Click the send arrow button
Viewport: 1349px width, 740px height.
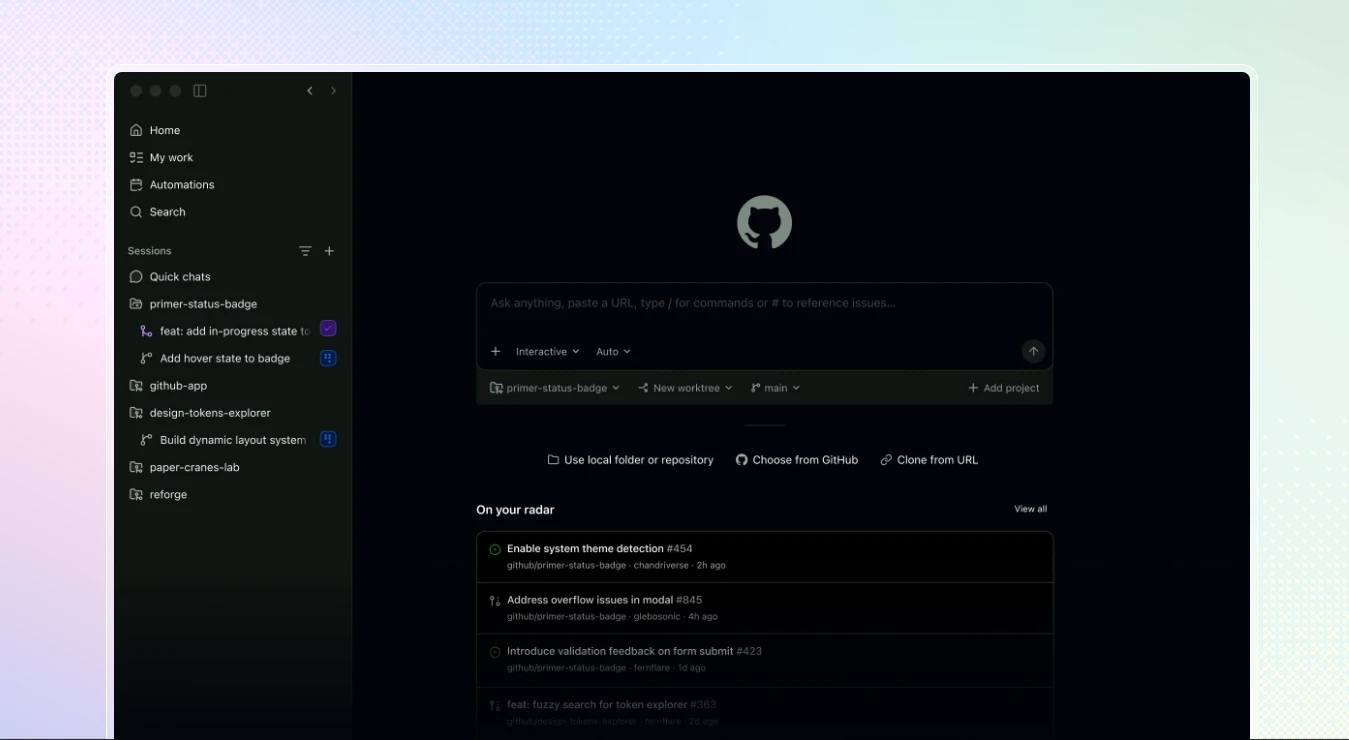(x=1034, y=351)
